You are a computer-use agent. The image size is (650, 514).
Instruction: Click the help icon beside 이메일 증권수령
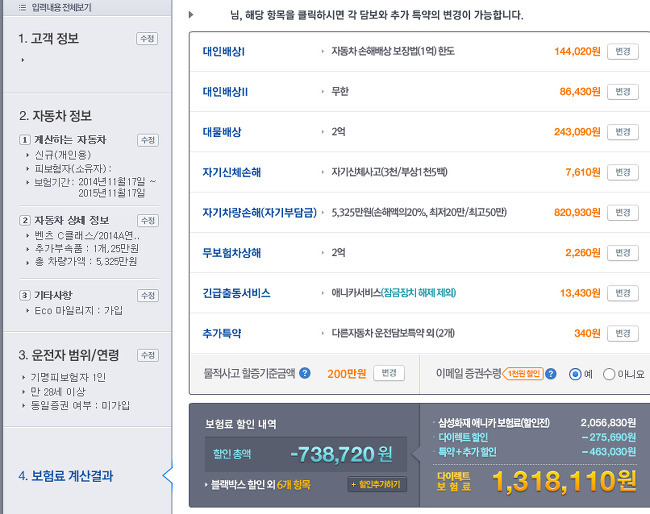point(551,373)
